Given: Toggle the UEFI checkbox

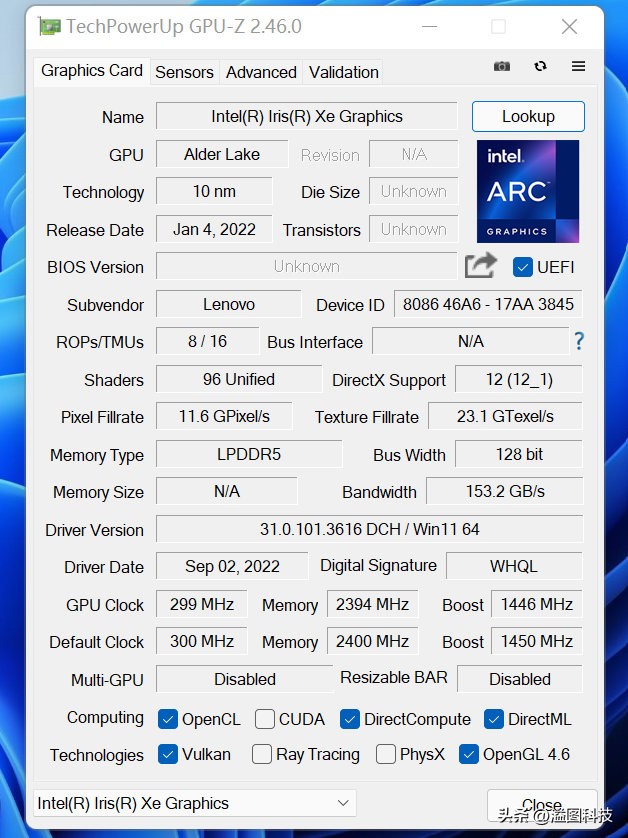Looking at the screenshot, I should [x=522, y=267].
